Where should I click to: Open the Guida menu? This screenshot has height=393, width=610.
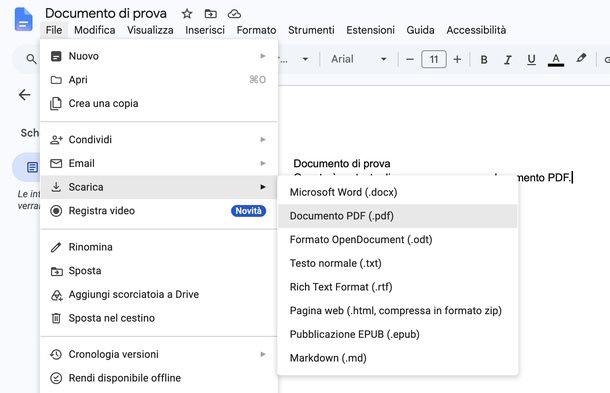(x=421, y=30)
